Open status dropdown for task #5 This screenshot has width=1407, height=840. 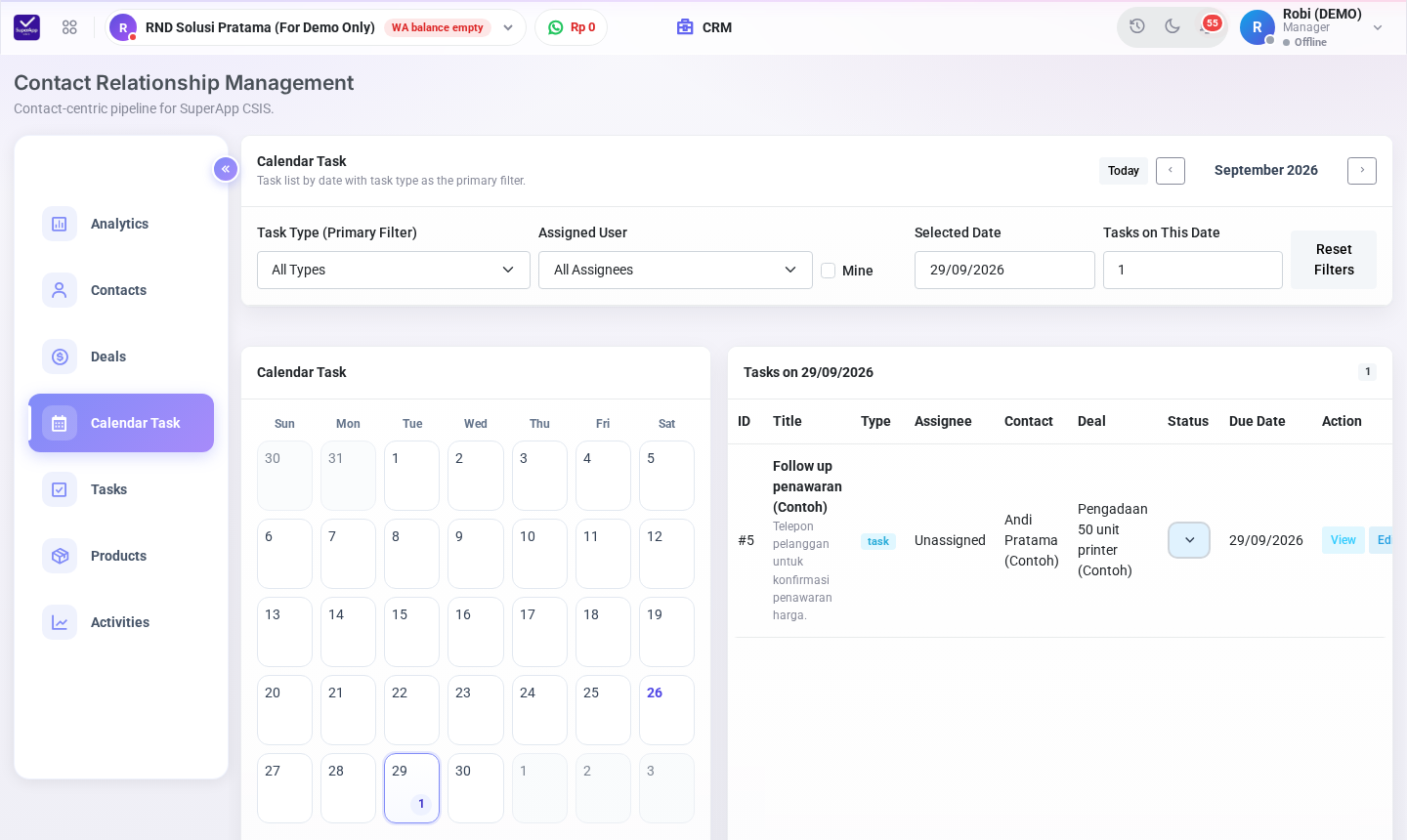tap(1189, 540)
